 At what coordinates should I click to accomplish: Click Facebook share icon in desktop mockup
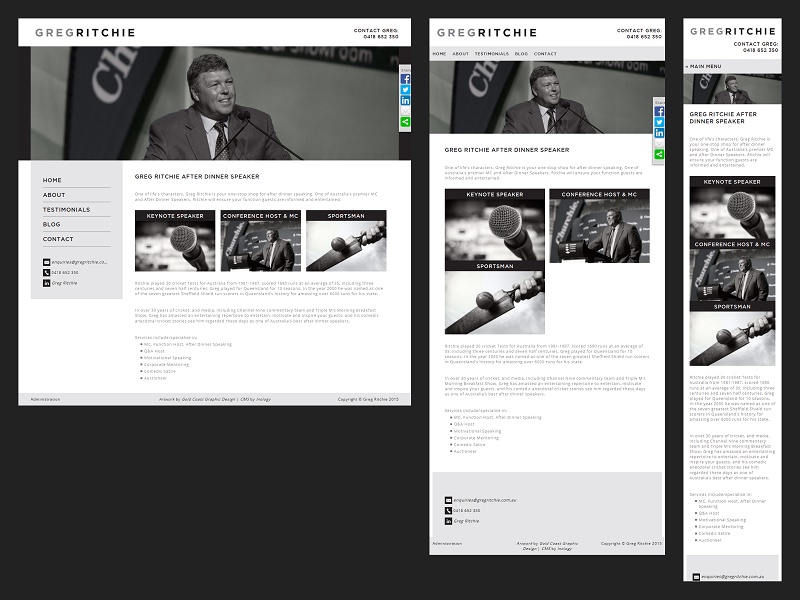click(x=406, y=78)
